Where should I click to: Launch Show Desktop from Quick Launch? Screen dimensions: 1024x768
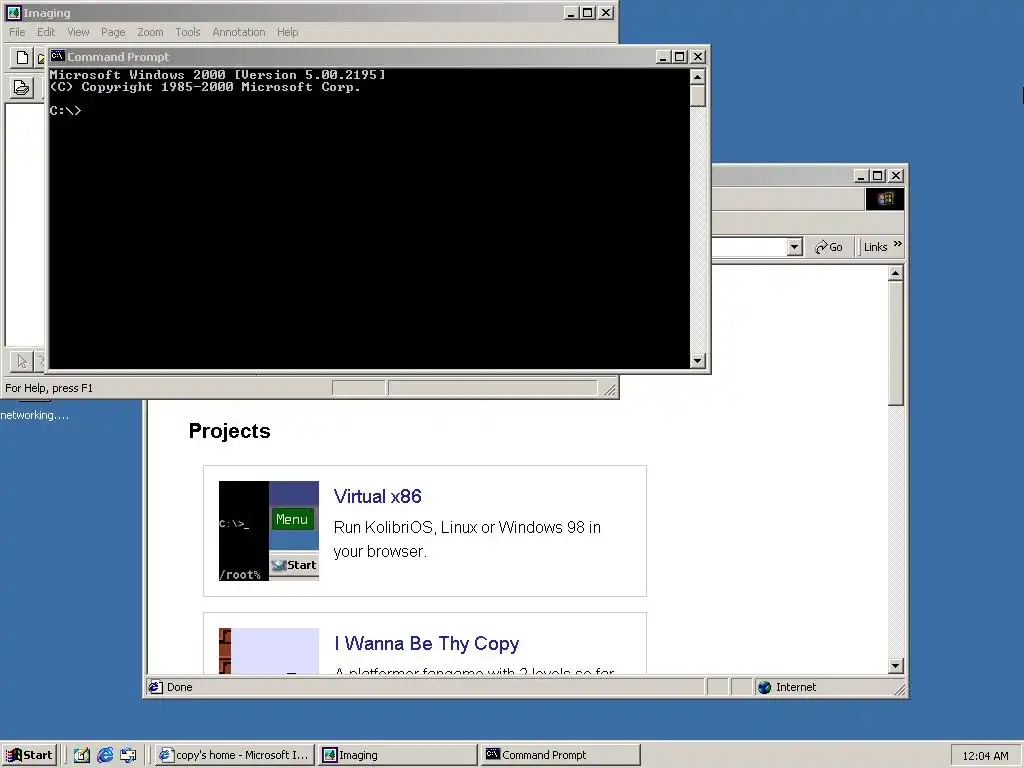click(x=81, y=755)
